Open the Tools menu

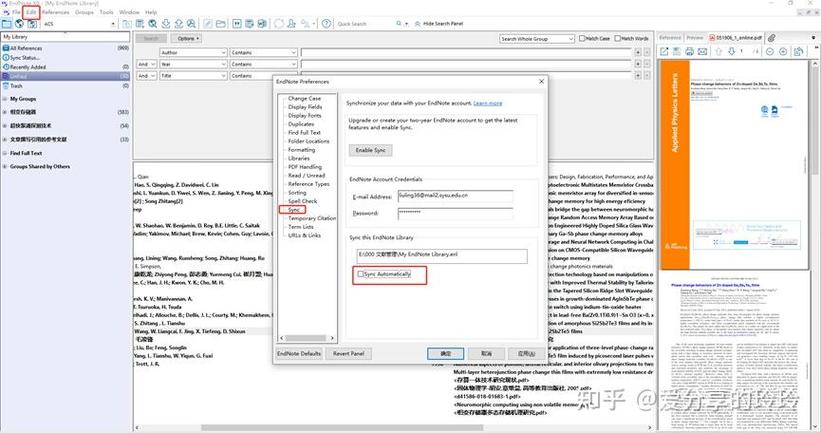pos(106,12)
